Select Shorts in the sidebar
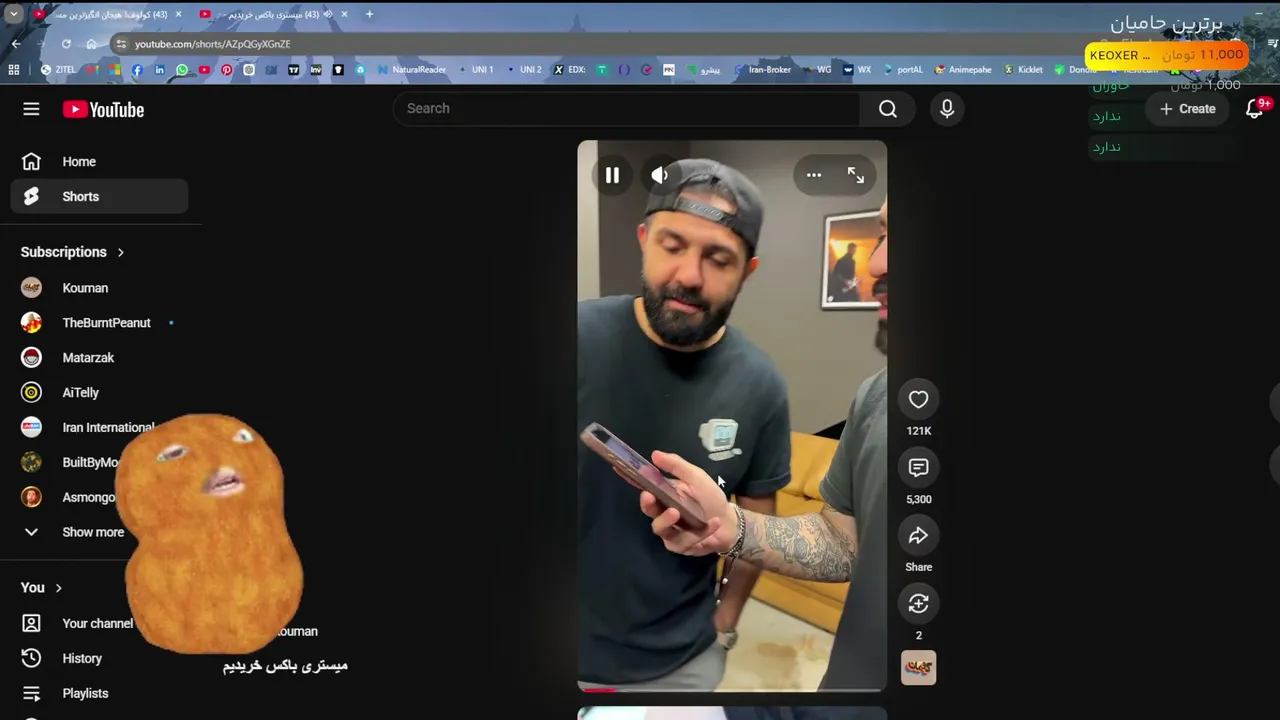This screenshot has height=720, width=1280. click(99, 197)
